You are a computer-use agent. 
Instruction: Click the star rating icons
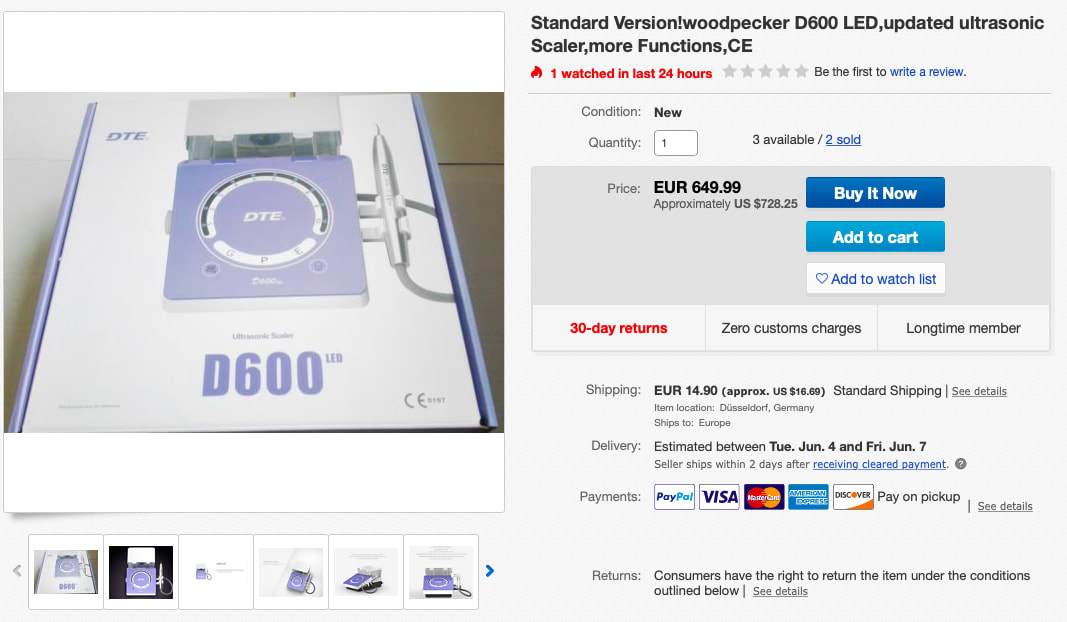pos(765,71)
